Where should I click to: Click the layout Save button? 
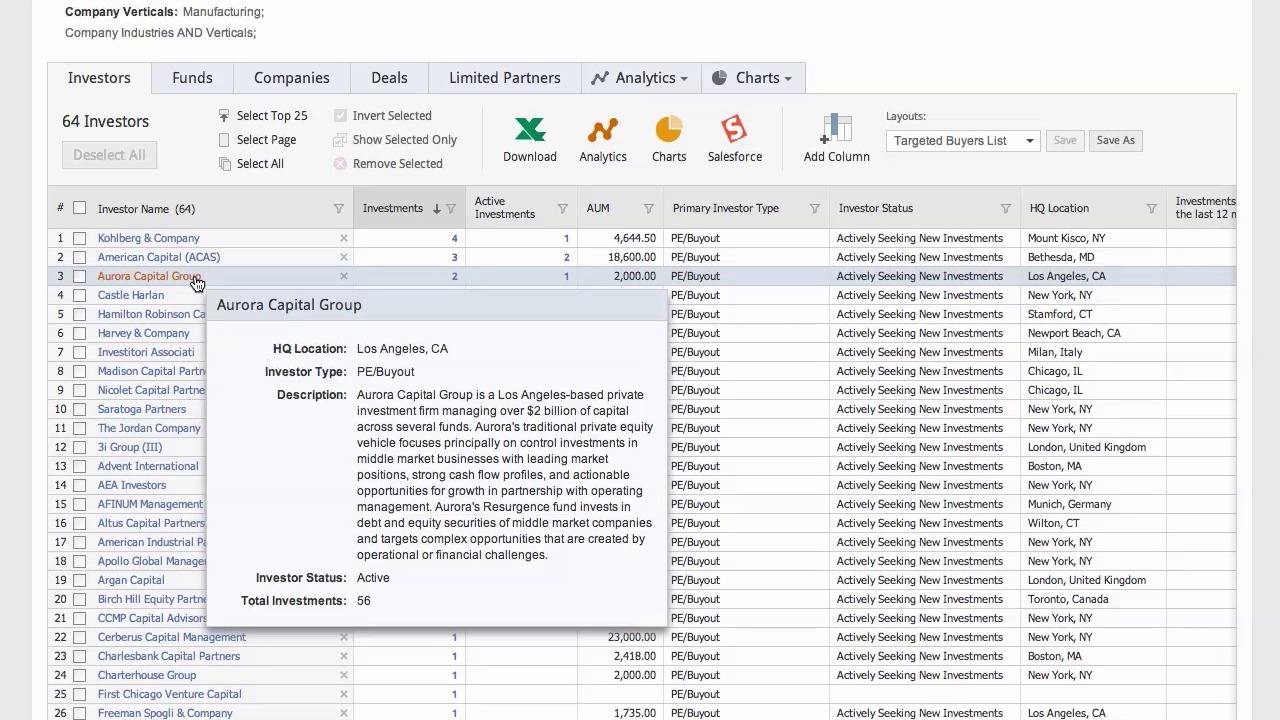(1065, 141)
